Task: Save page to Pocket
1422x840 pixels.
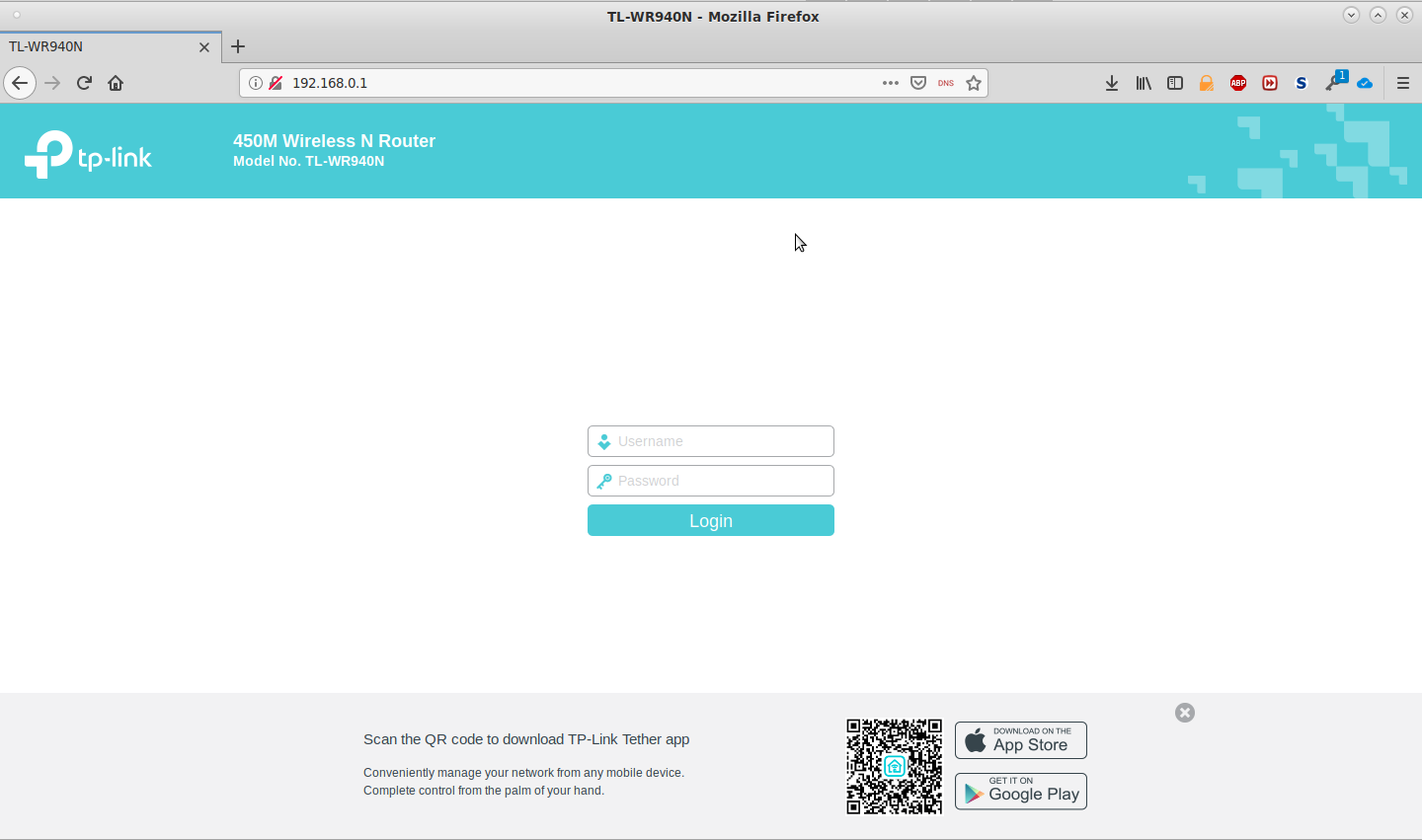Action: click(918, 83)
